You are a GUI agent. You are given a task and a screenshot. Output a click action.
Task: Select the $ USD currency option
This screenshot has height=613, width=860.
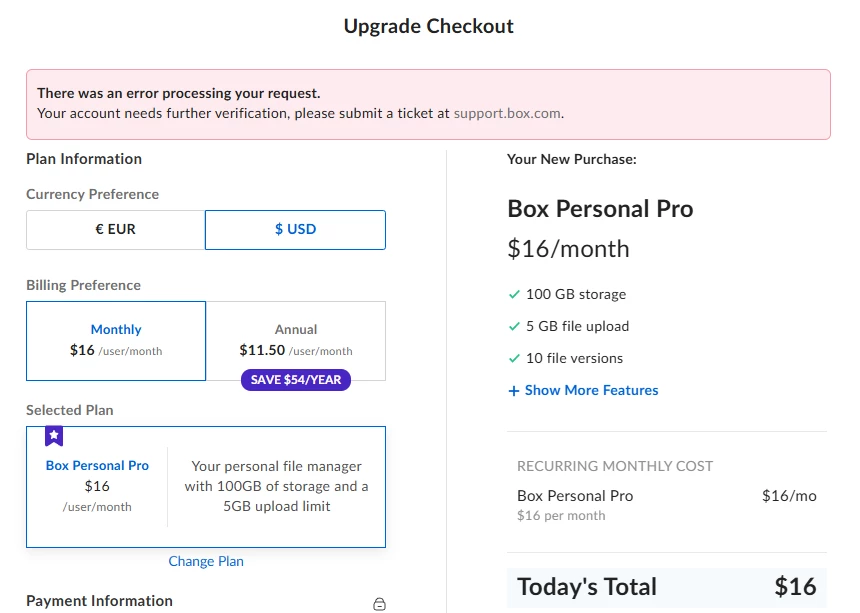tap(295, 230)
